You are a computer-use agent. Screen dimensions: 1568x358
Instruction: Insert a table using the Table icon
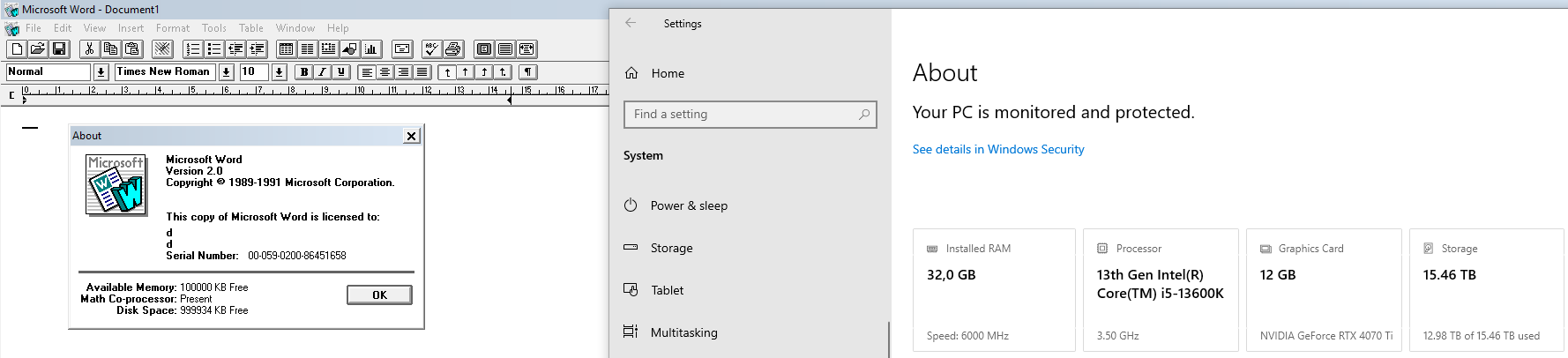(x=286, y=49)
